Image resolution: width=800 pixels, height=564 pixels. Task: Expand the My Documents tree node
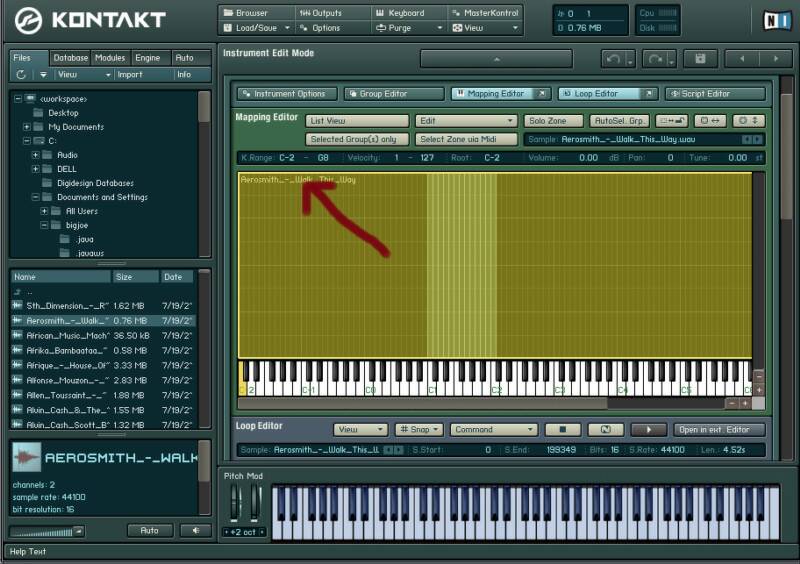[27, 127]
